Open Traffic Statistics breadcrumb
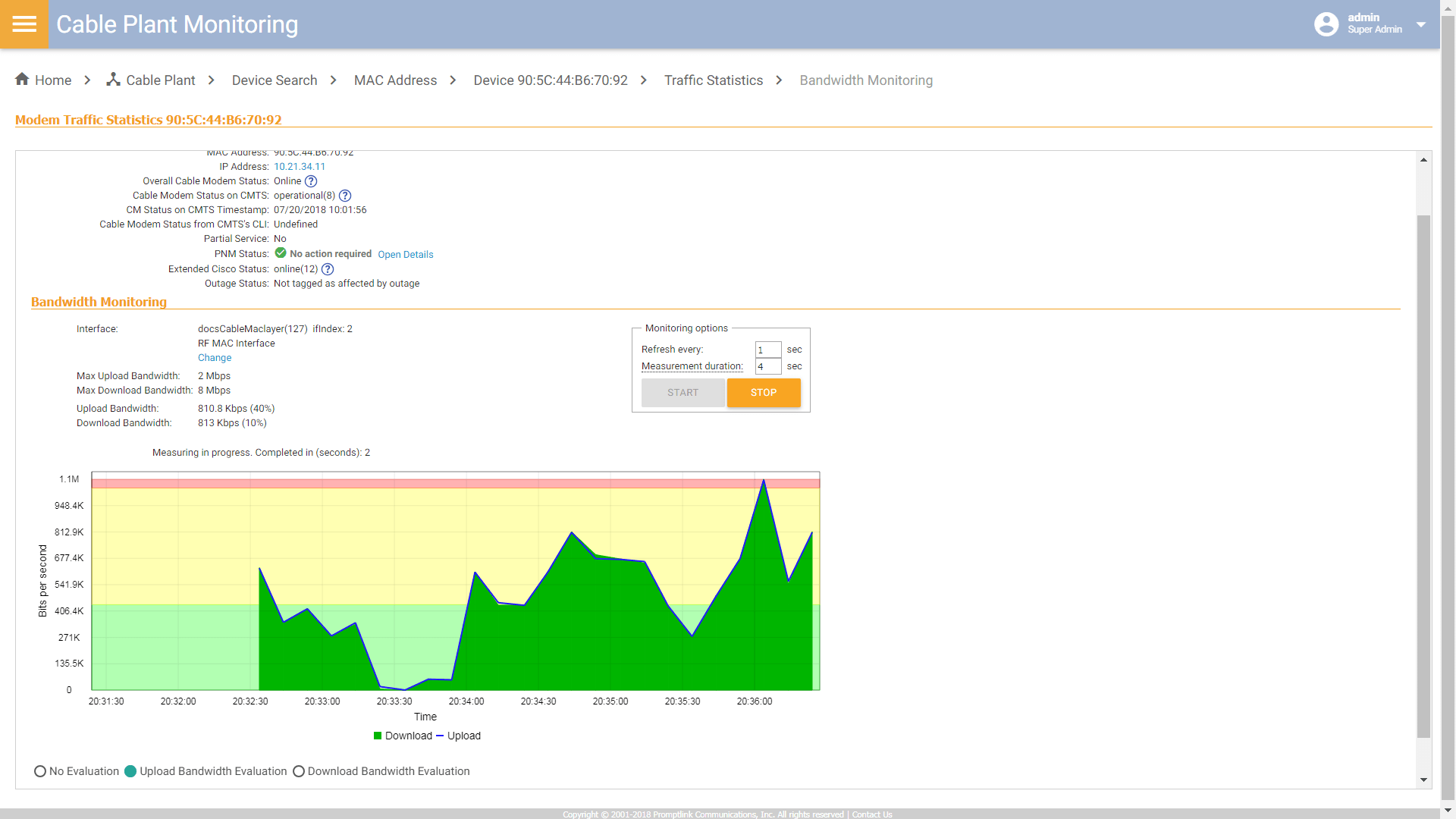This screenshot has width=1456, height=819. point(714,80)
